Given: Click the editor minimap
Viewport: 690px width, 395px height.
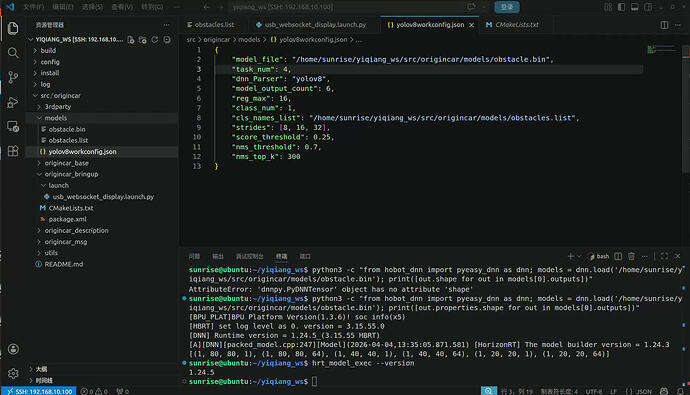Looking at the screenshot, I should [661, 50].
